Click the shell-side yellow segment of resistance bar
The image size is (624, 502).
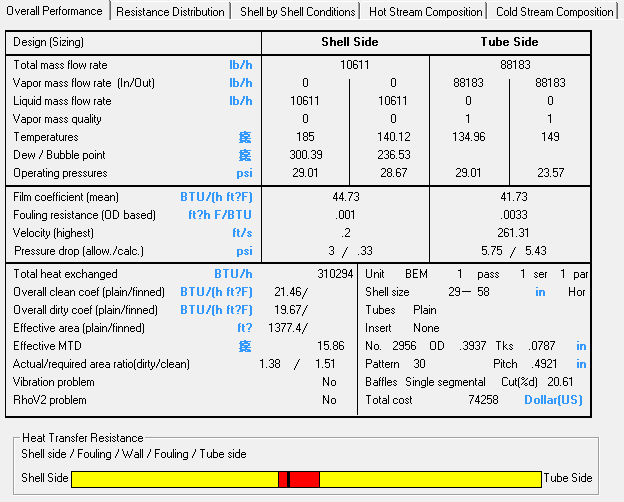pos(175,479)
